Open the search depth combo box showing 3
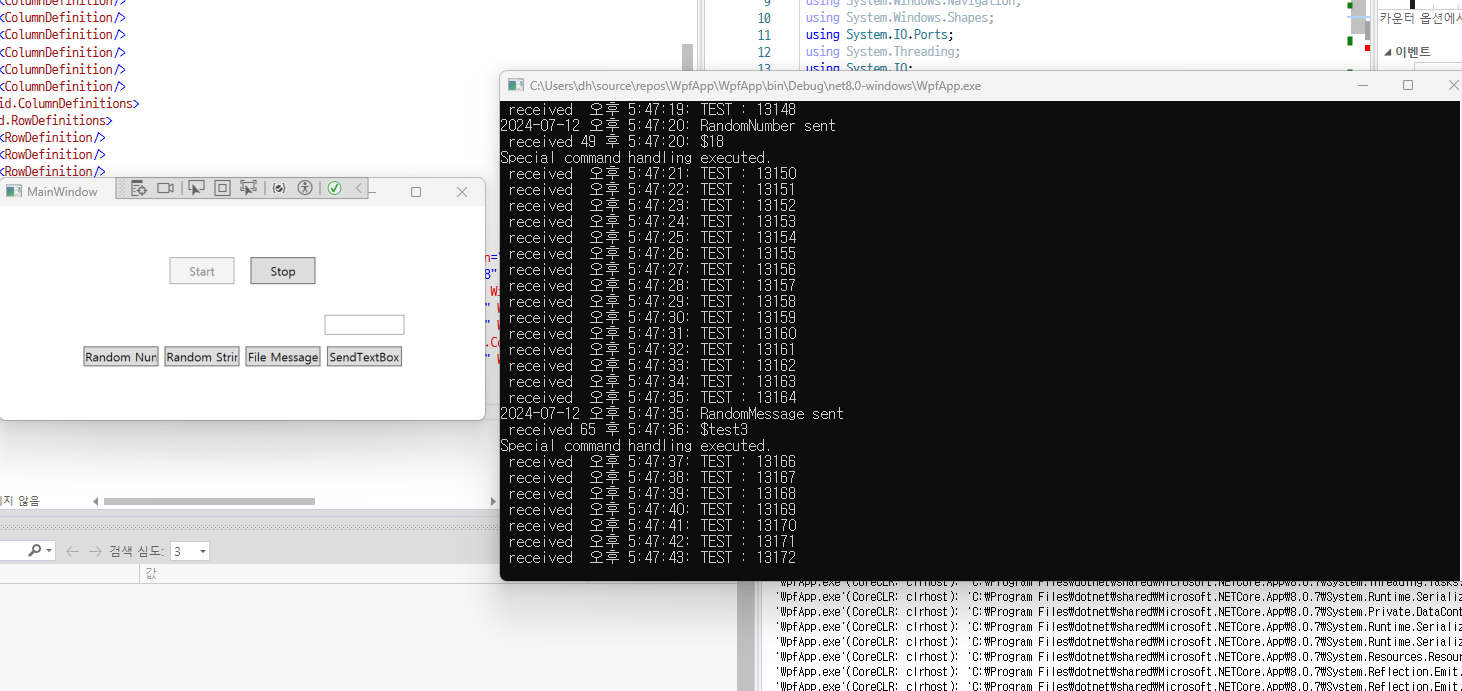 click(x=190, y=551)
